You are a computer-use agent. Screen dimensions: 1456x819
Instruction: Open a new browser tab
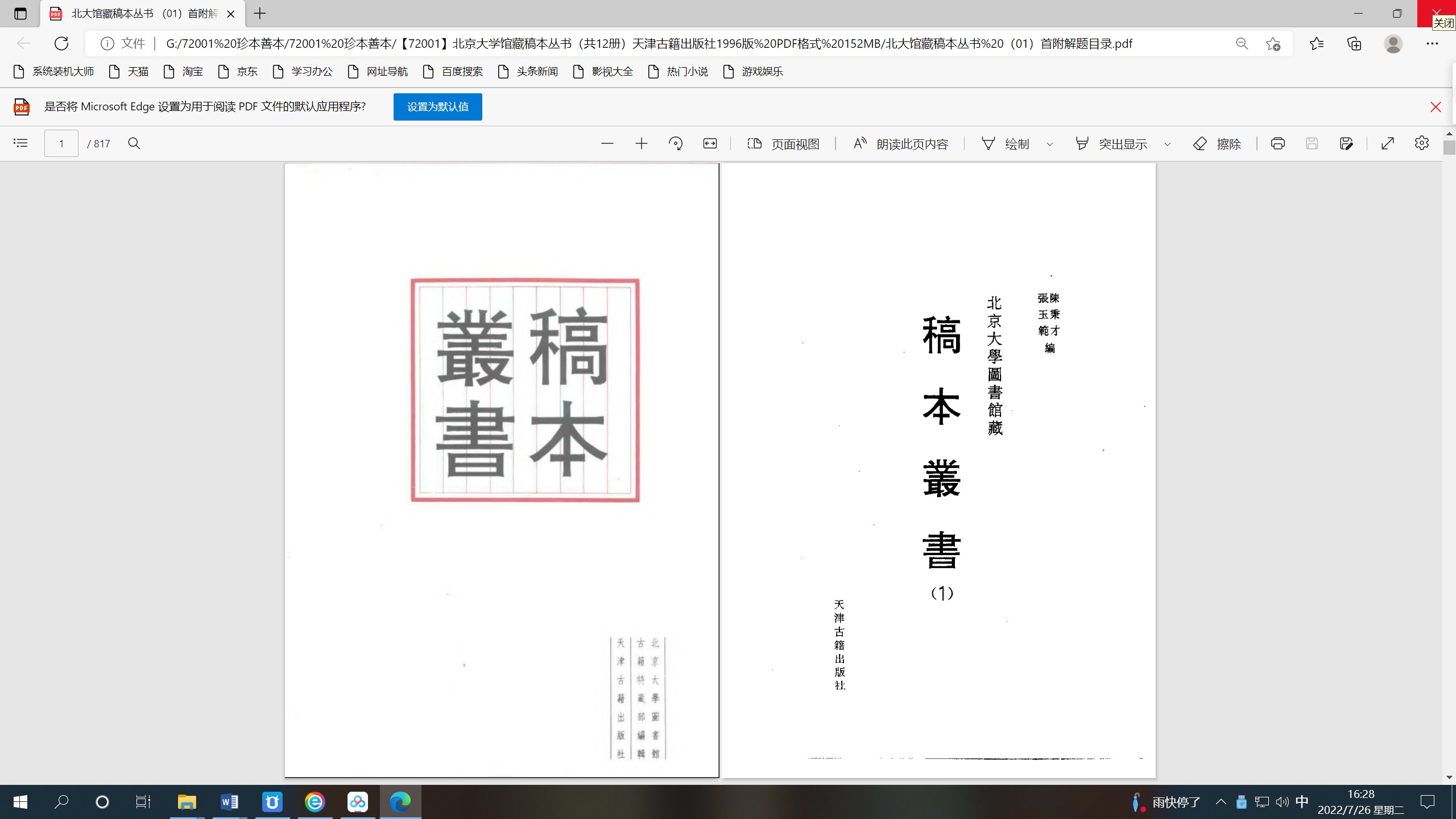click(x=260, y=14)
